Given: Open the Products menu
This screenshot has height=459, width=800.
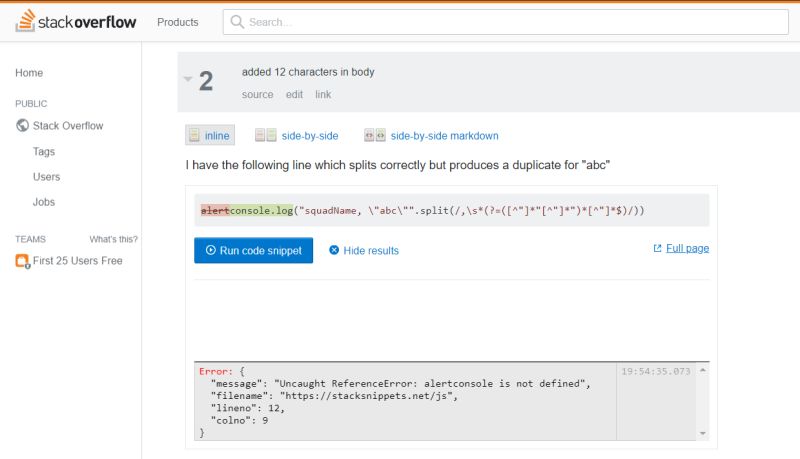Looking at the screenshot, I should point(178,22).
